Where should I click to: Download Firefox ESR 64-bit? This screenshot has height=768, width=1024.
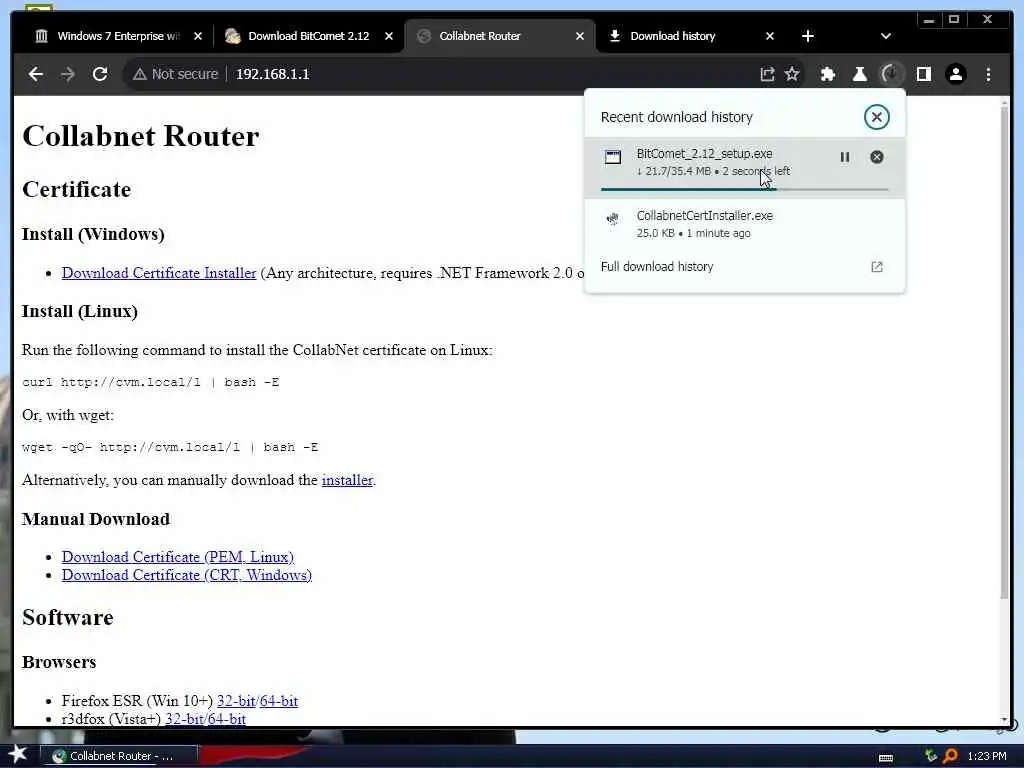[x=279, y=701]
